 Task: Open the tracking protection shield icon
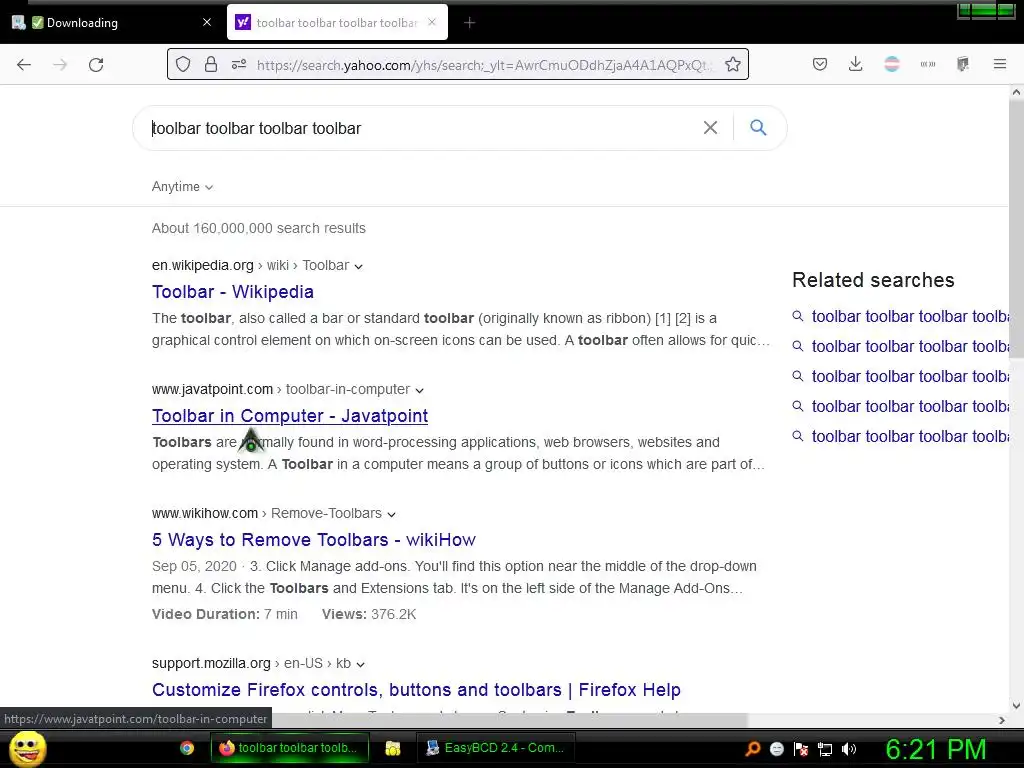pos(183,65)
